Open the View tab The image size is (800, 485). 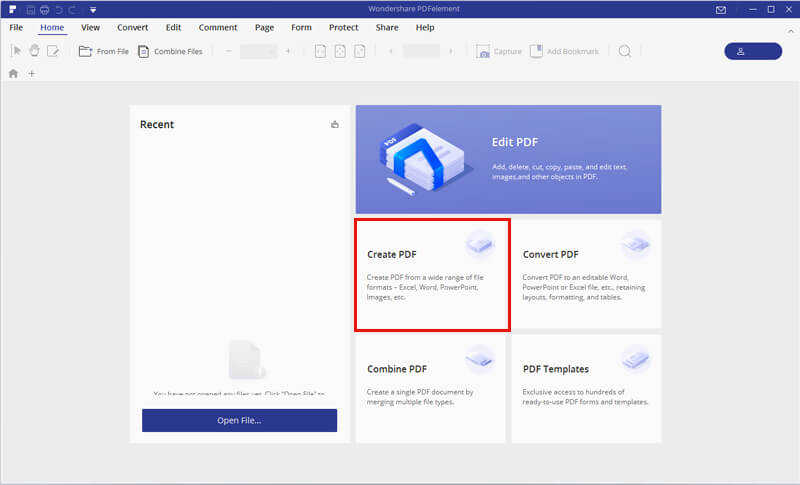coord(90,28)
